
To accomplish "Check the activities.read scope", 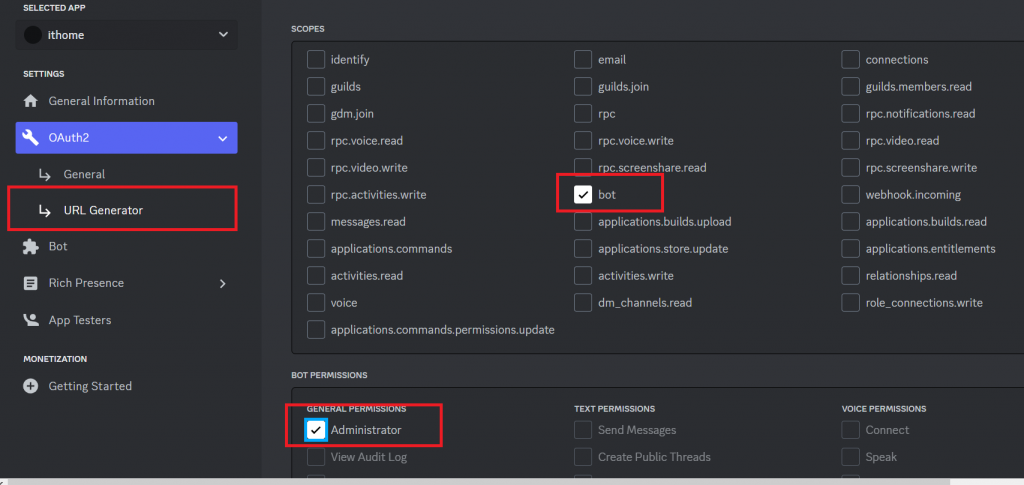I will [x=316, y=275].
